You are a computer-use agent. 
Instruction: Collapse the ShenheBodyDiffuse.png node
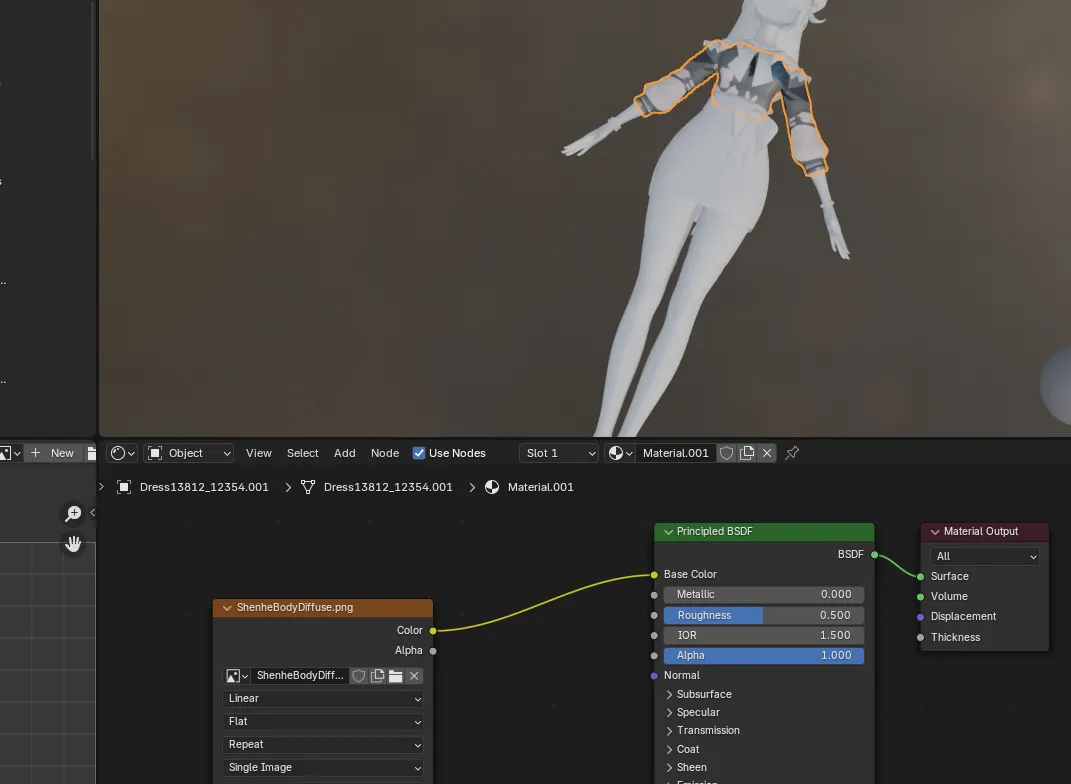227,607
